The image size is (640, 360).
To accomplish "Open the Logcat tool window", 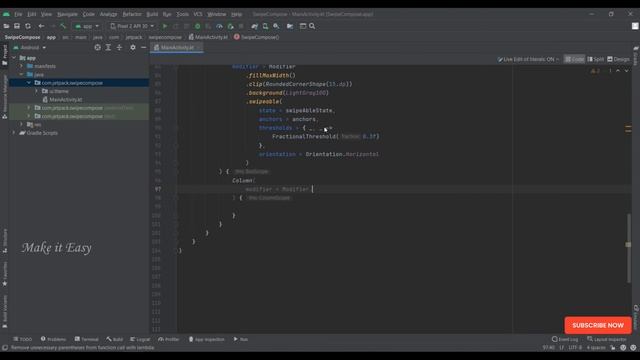I will pyautogui.click(x=140, y=339).
